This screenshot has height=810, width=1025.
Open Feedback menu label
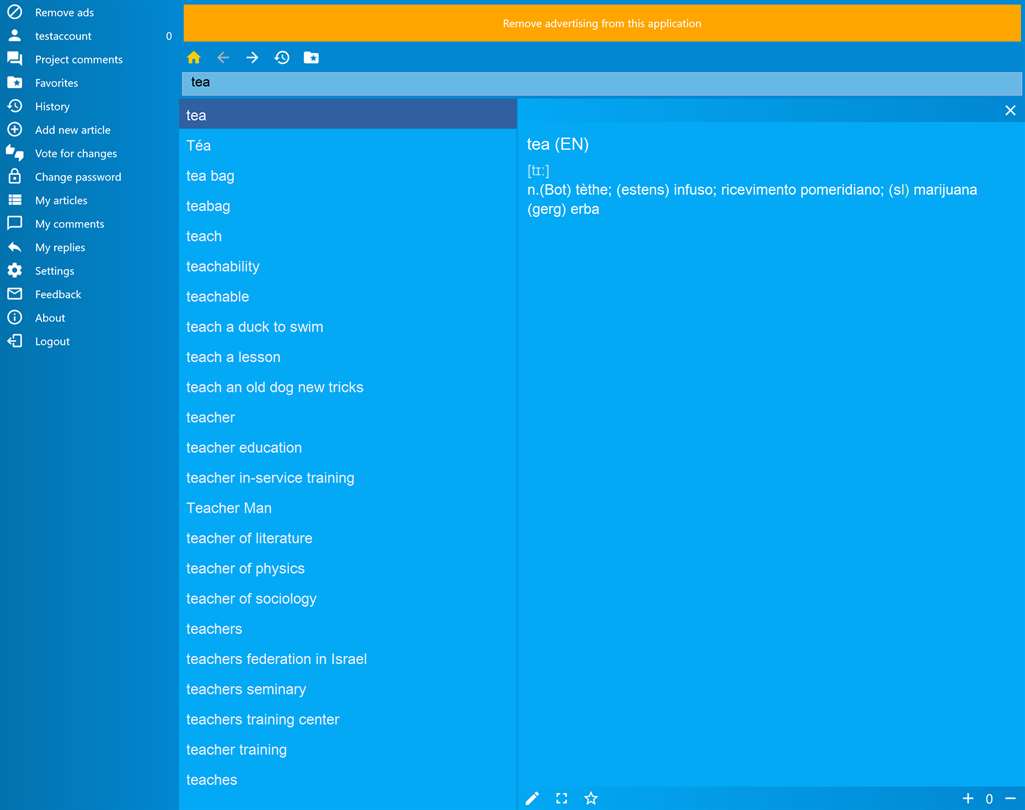[x=58, y=294]
